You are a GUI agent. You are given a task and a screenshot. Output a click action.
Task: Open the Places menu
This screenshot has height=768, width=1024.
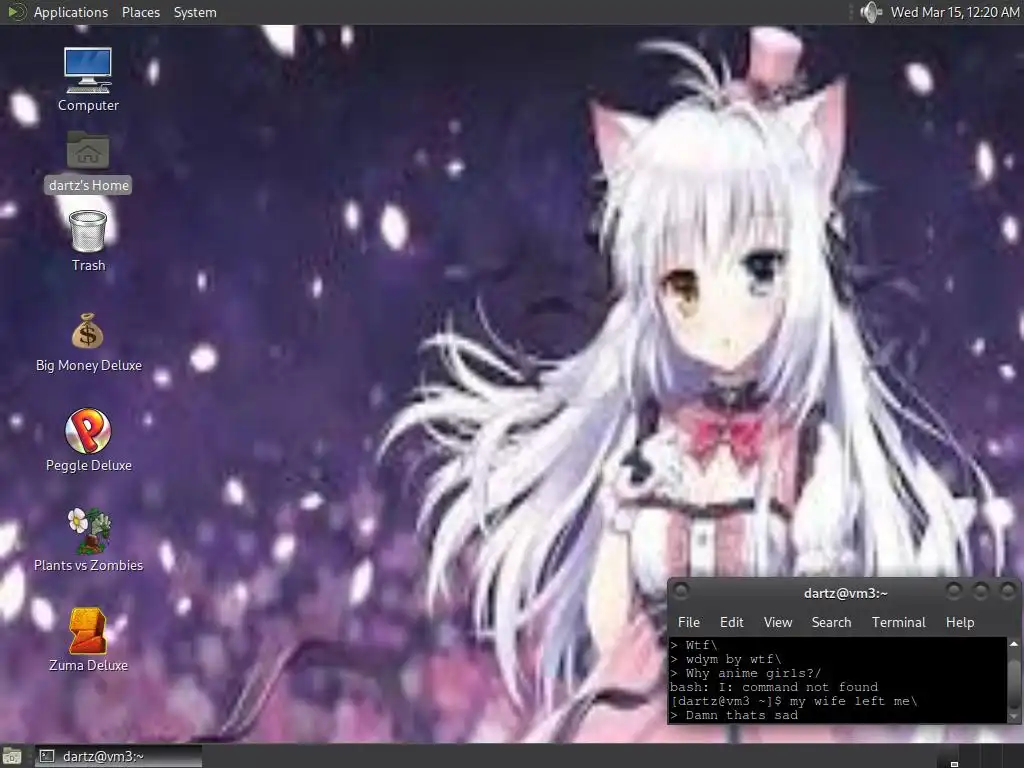tap(140, 12)
